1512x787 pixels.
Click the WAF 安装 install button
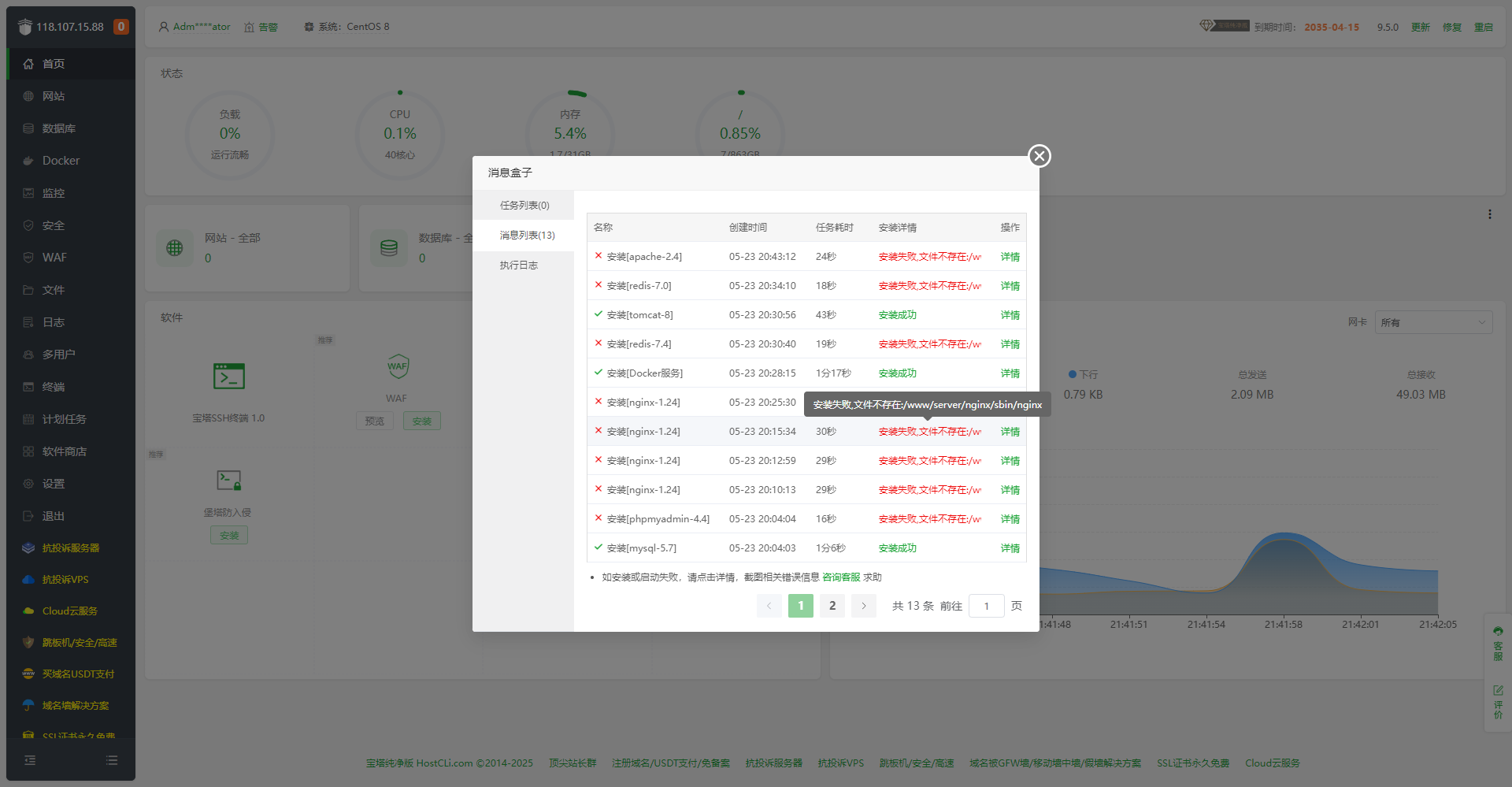[422, 421]
